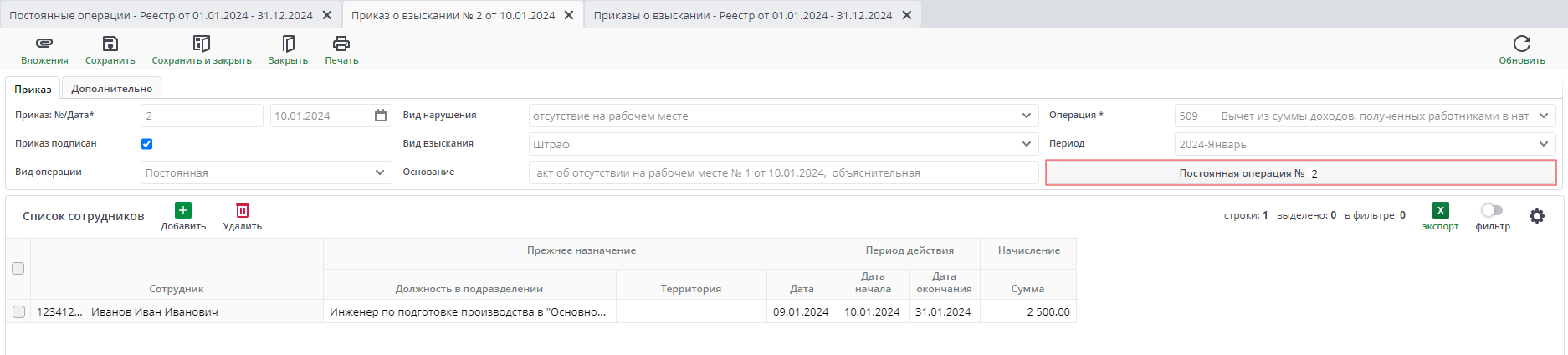Click the Закрыть door icon
This screenshot has width=1568, height=355.
[x=288, y=44]
